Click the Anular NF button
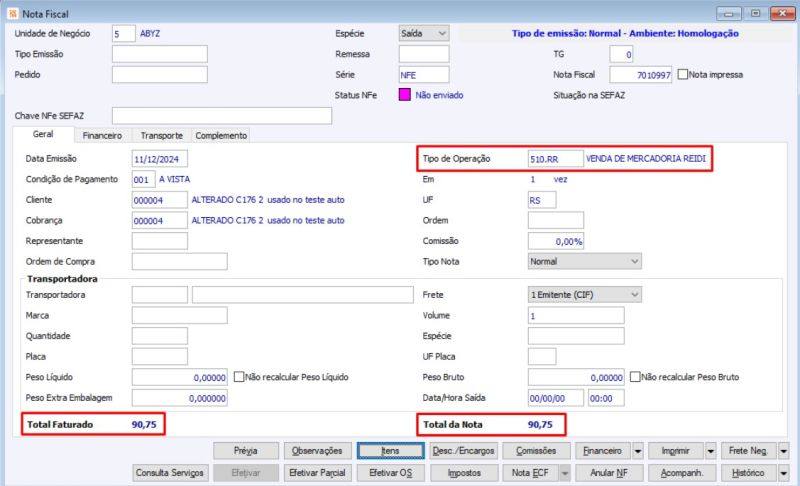 pyautogui.click(x=609, y=473)
